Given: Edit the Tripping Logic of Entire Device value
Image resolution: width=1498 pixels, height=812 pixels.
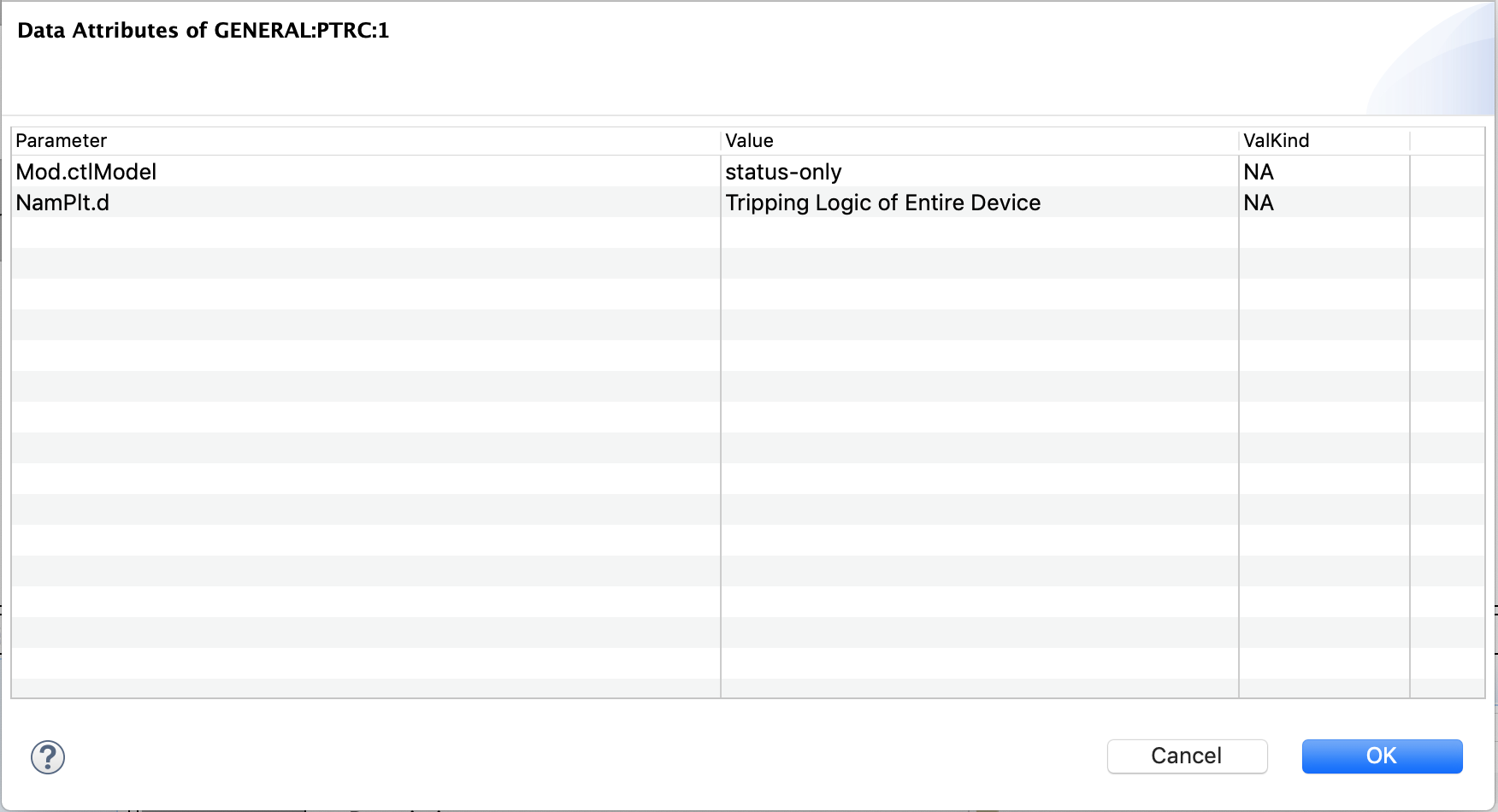Looking at the screenshot, I should coord(882,203).
